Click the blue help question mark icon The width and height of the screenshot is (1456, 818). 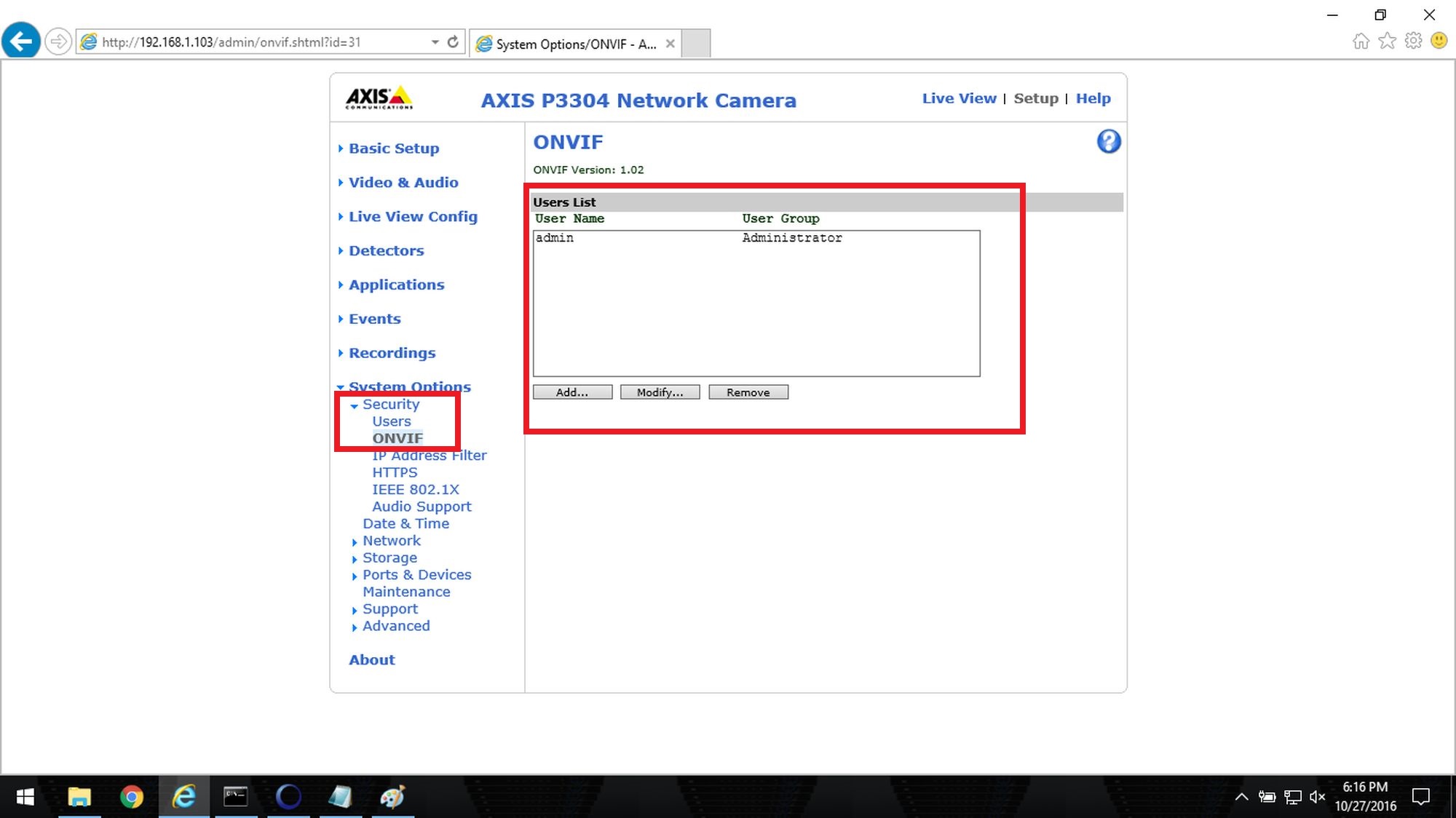pyautogui.click(x=1108, y=141)
